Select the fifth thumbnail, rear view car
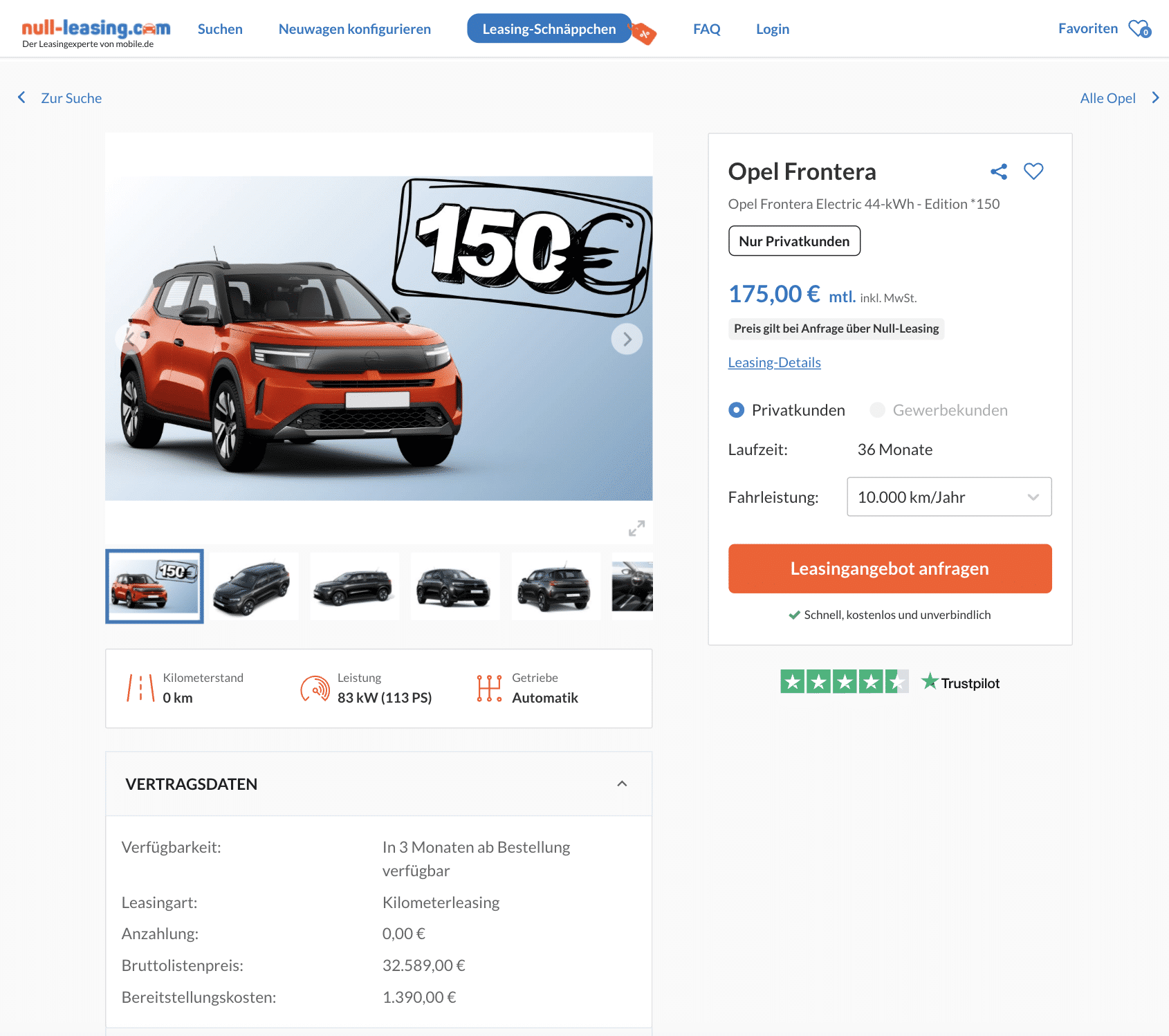The width and height of the screenshot is (1169, 1036). (556, 586)
